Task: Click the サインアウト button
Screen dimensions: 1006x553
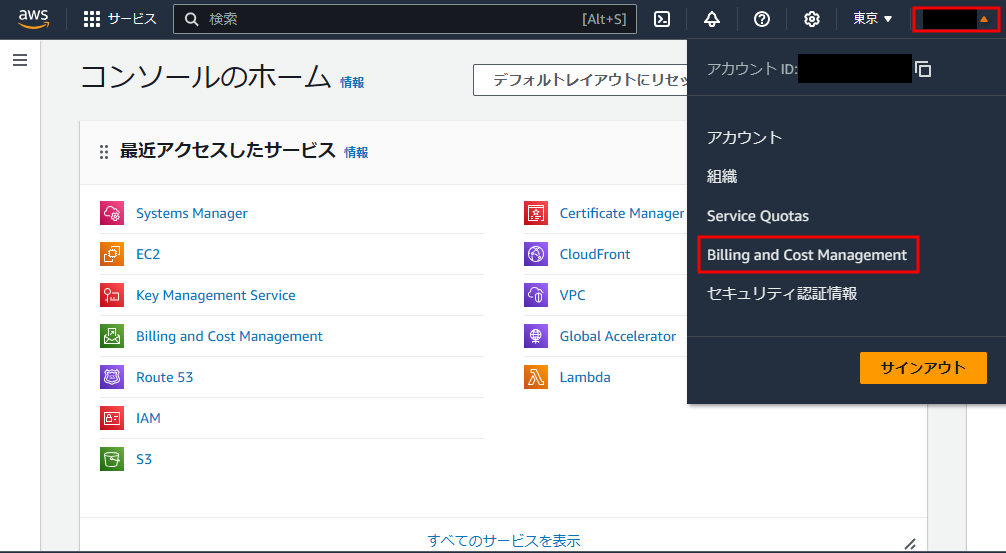Action: (x=923, y=368)
